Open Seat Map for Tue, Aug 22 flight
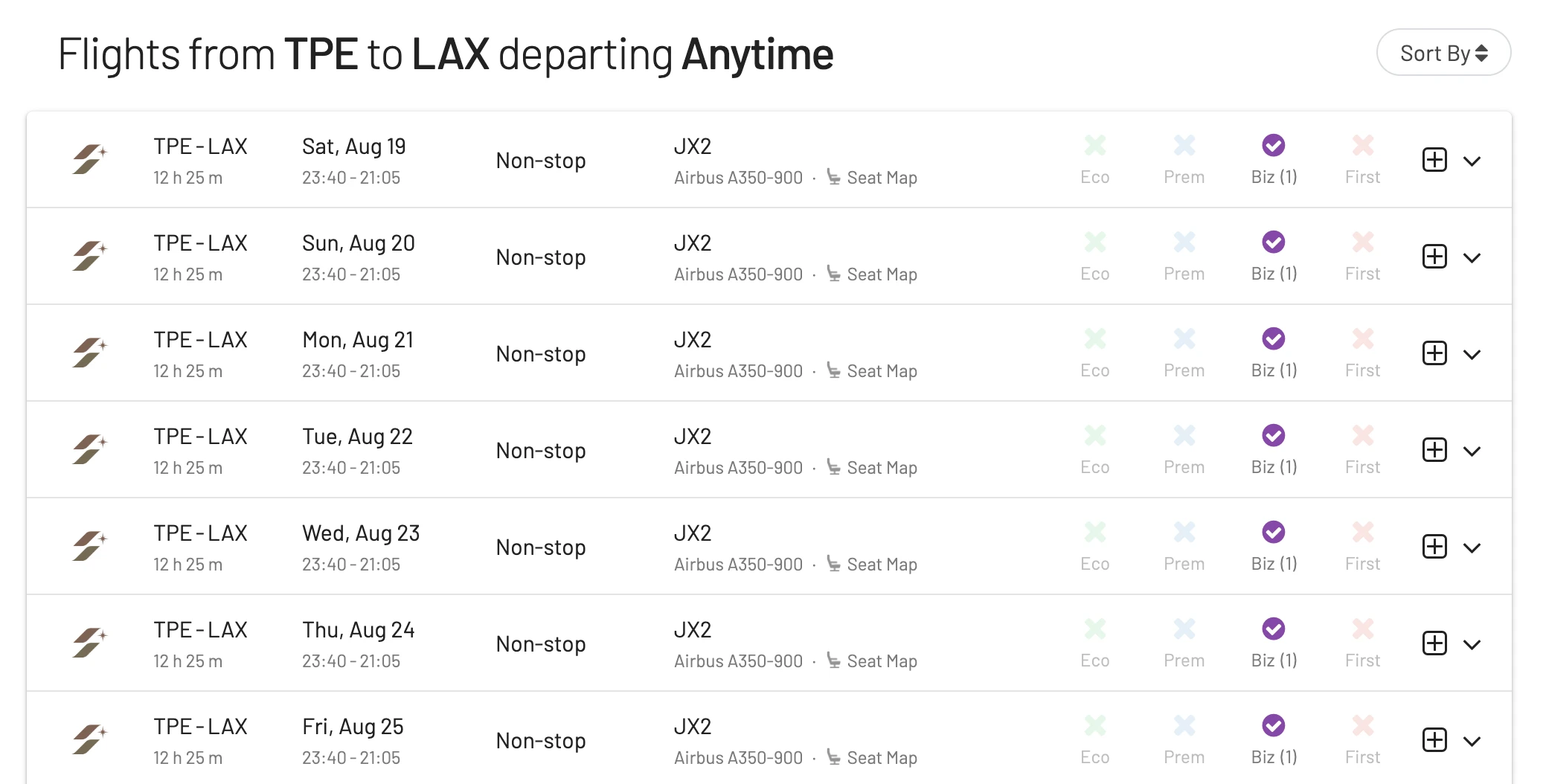 [x=872, y=468]
